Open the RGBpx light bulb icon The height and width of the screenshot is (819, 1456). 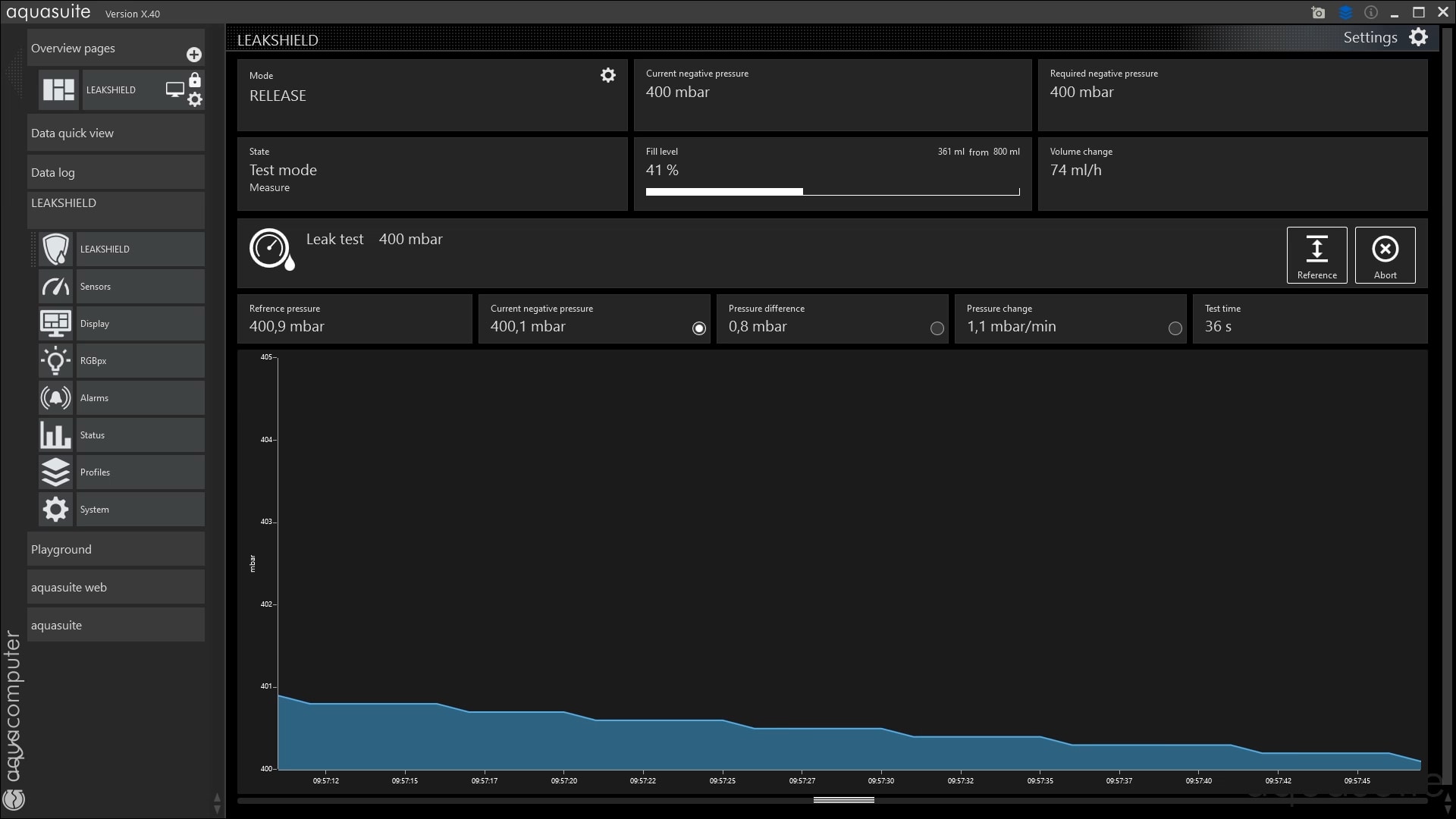point(56,360)
